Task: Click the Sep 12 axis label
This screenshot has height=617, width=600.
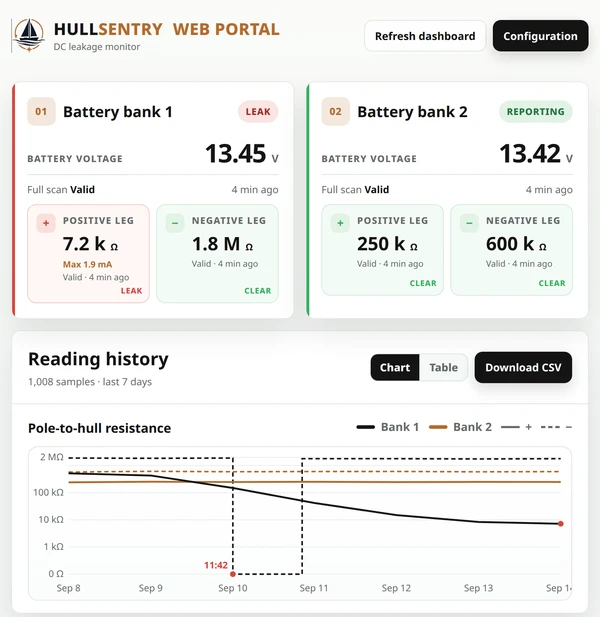Action: pos(396,588)
